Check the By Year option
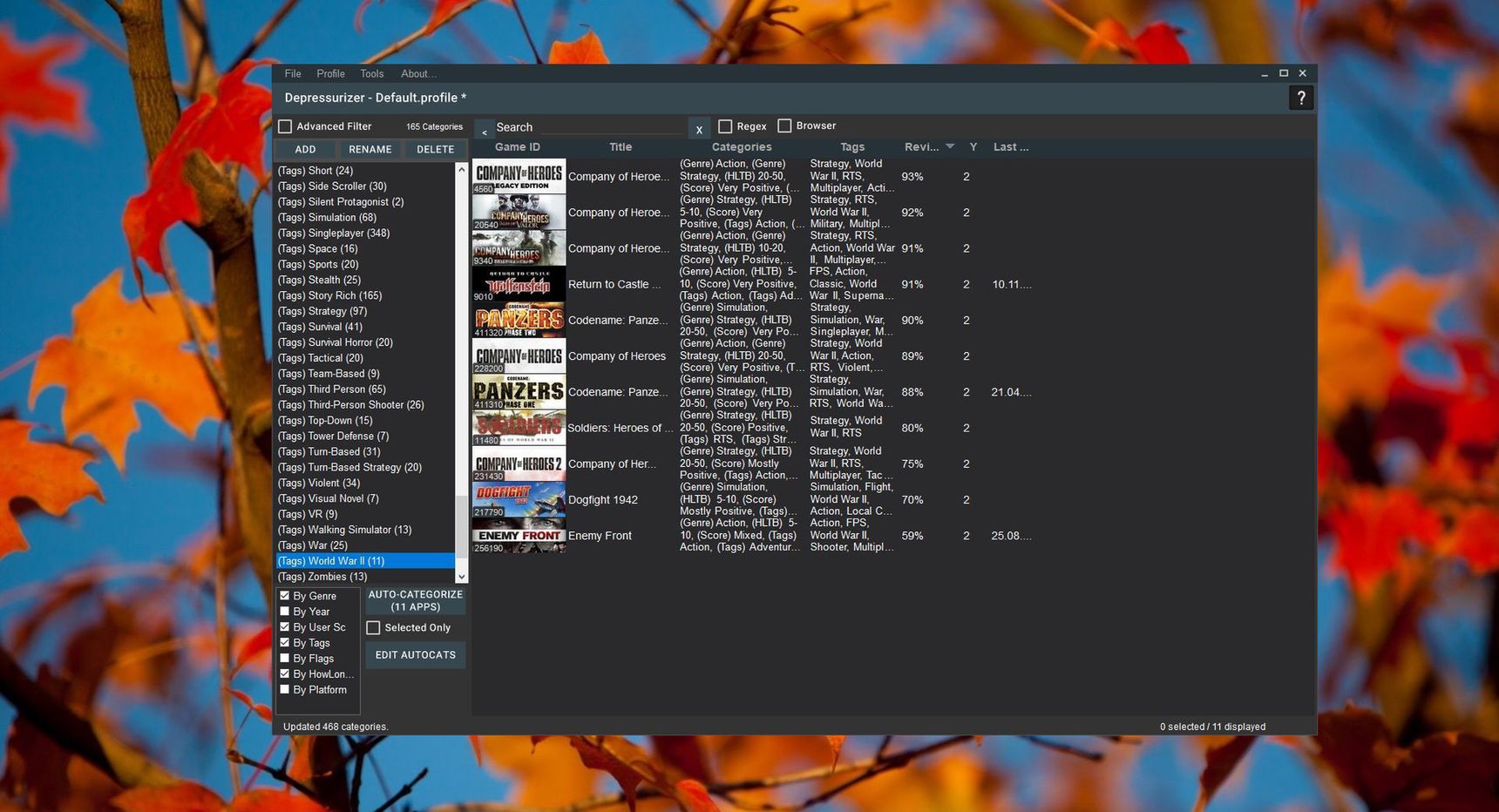Screen dimensions: 1499x812 click(284, 612)
